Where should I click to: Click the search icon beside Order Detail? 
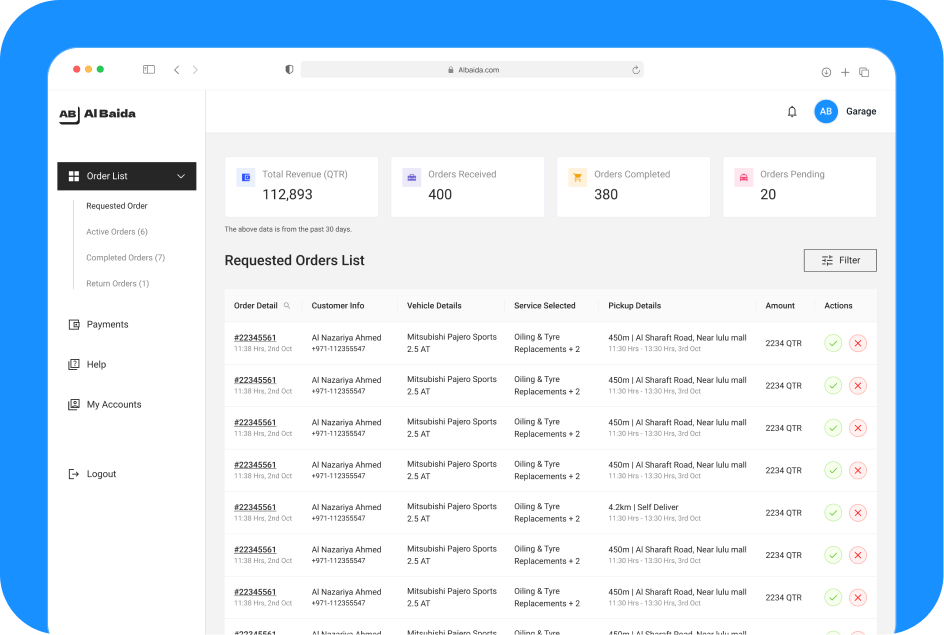click(287, 306)
